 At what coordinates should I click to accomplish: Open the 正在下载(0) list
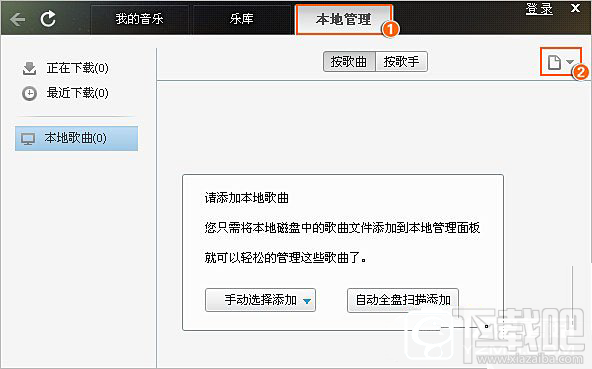(x=77, y=68)
